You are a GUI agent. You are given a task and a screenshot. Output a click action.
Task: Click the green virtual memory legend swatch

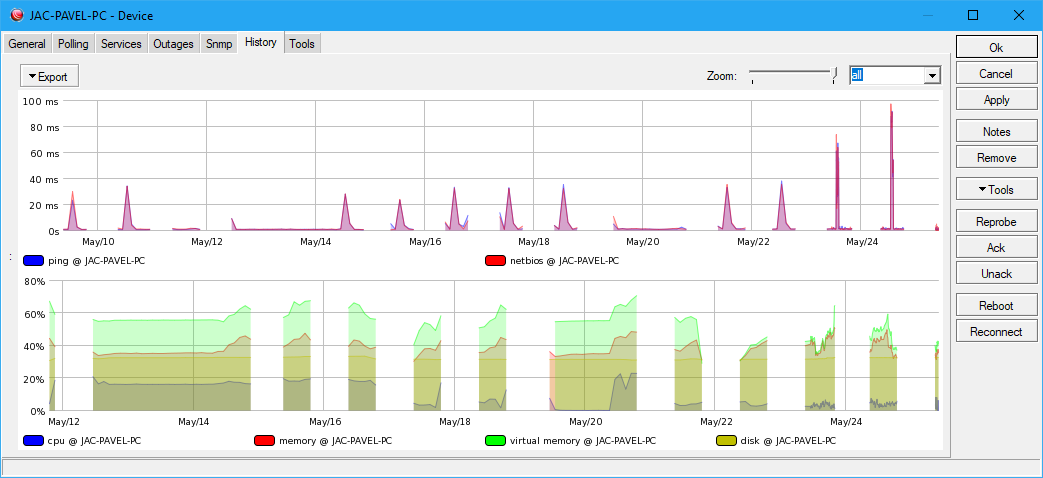coord(495,440)
